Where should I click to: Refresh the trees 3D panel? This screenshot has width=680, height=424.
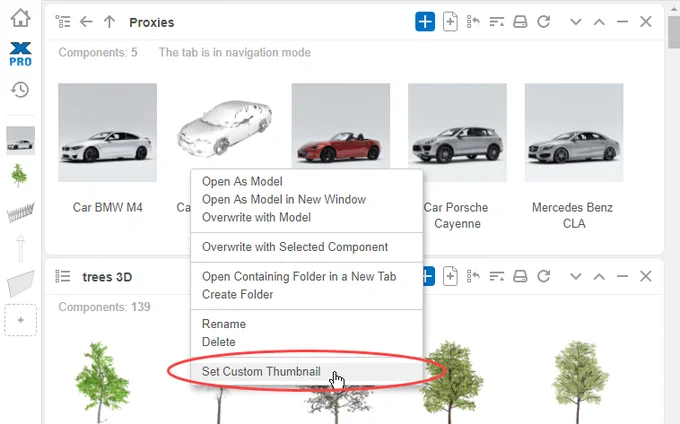coord(543,276)
